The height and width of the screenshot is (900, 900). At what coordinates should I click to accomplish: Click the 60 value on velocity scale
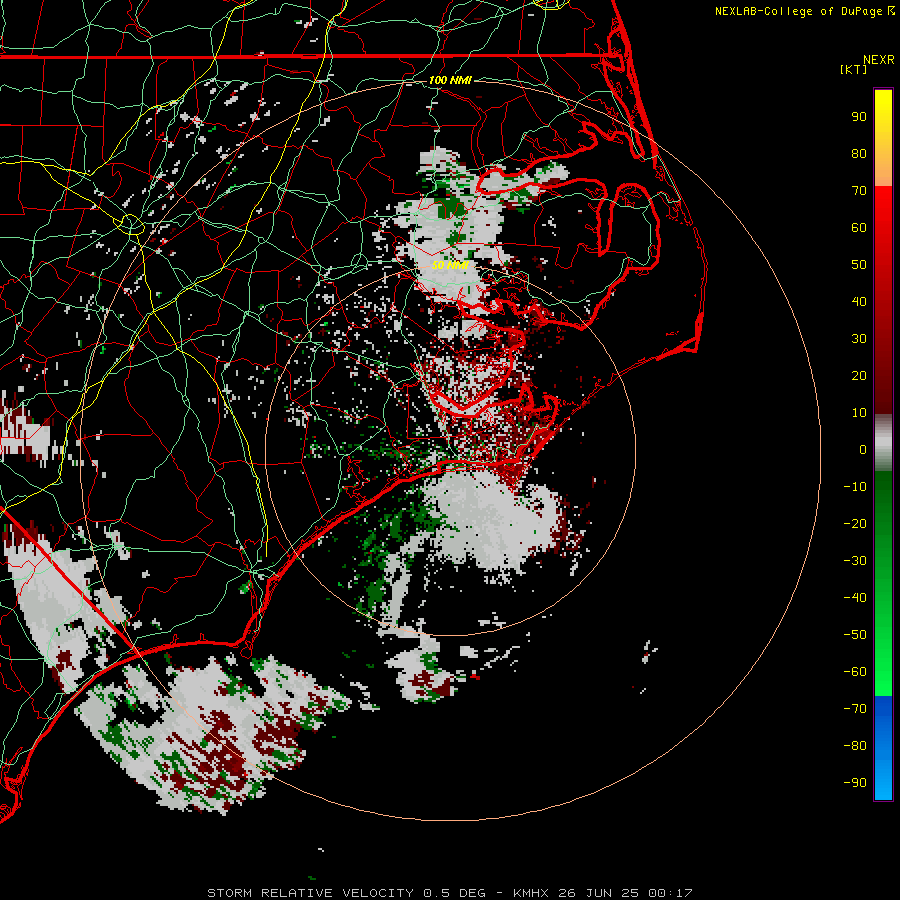pos(859,228)
